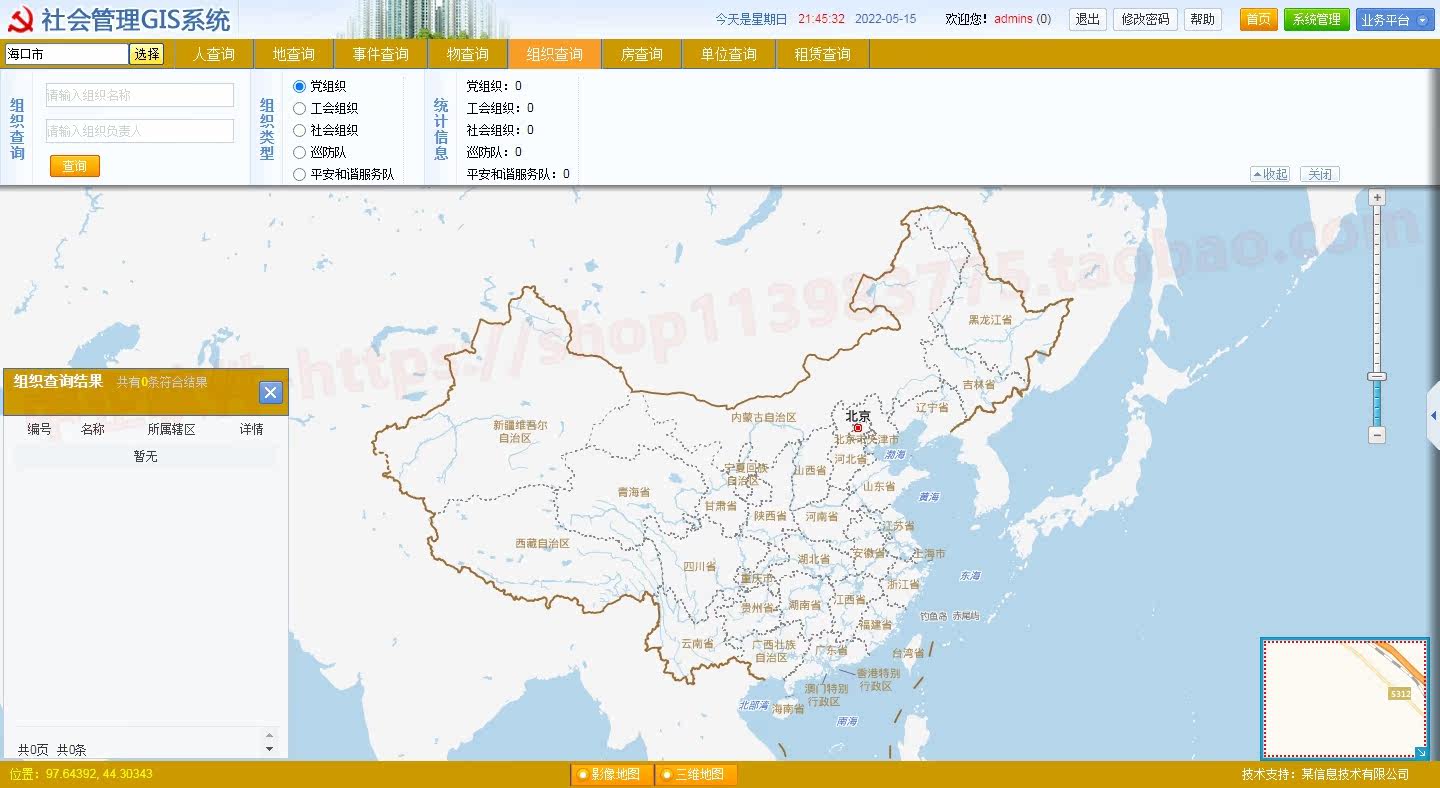Select the 平安和谐服务队 radio option
1440x788 pixels.
tap(299, 174)
